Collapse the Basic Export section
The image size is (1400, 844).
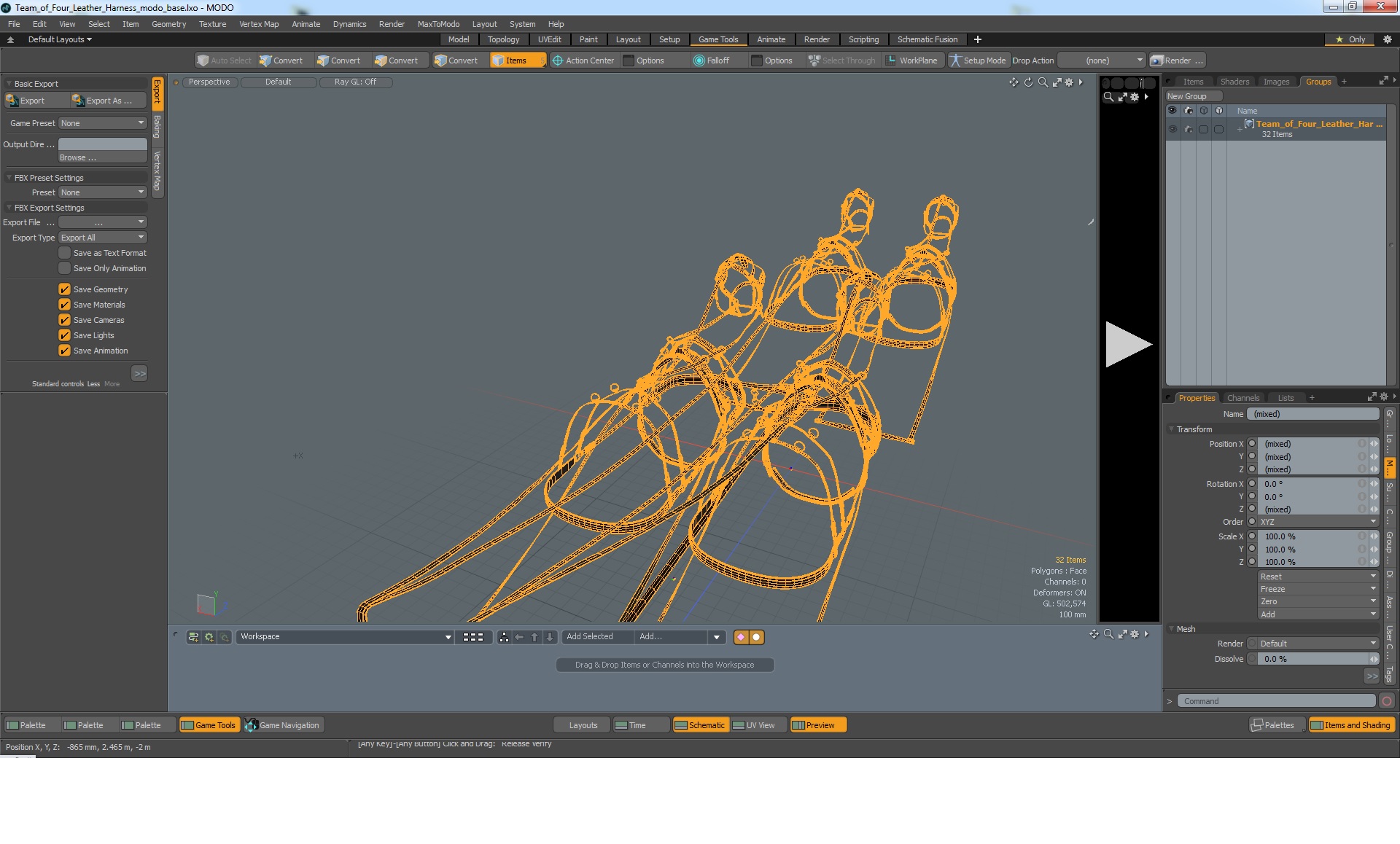pos(9,84)
